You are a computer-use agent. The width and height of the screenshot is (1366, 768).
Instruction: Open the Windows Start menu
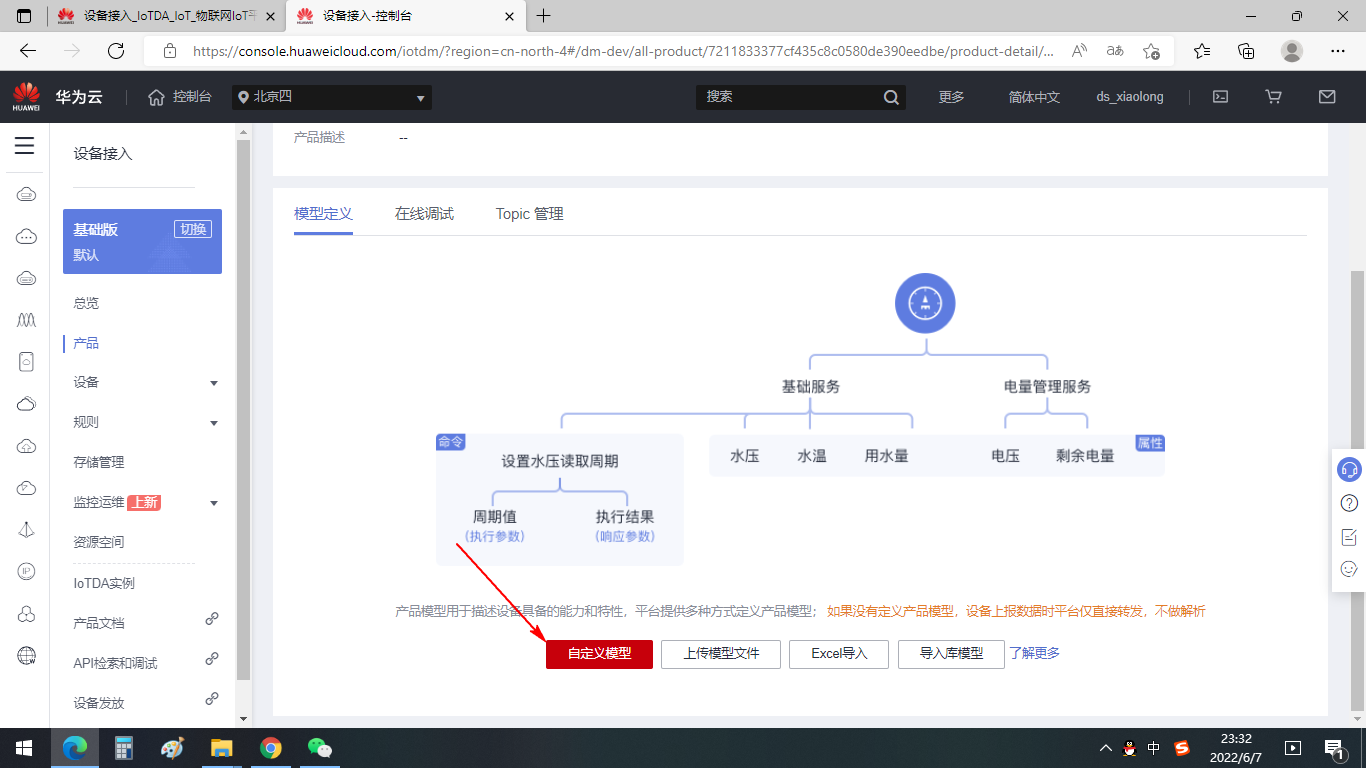tap(24, 748)
